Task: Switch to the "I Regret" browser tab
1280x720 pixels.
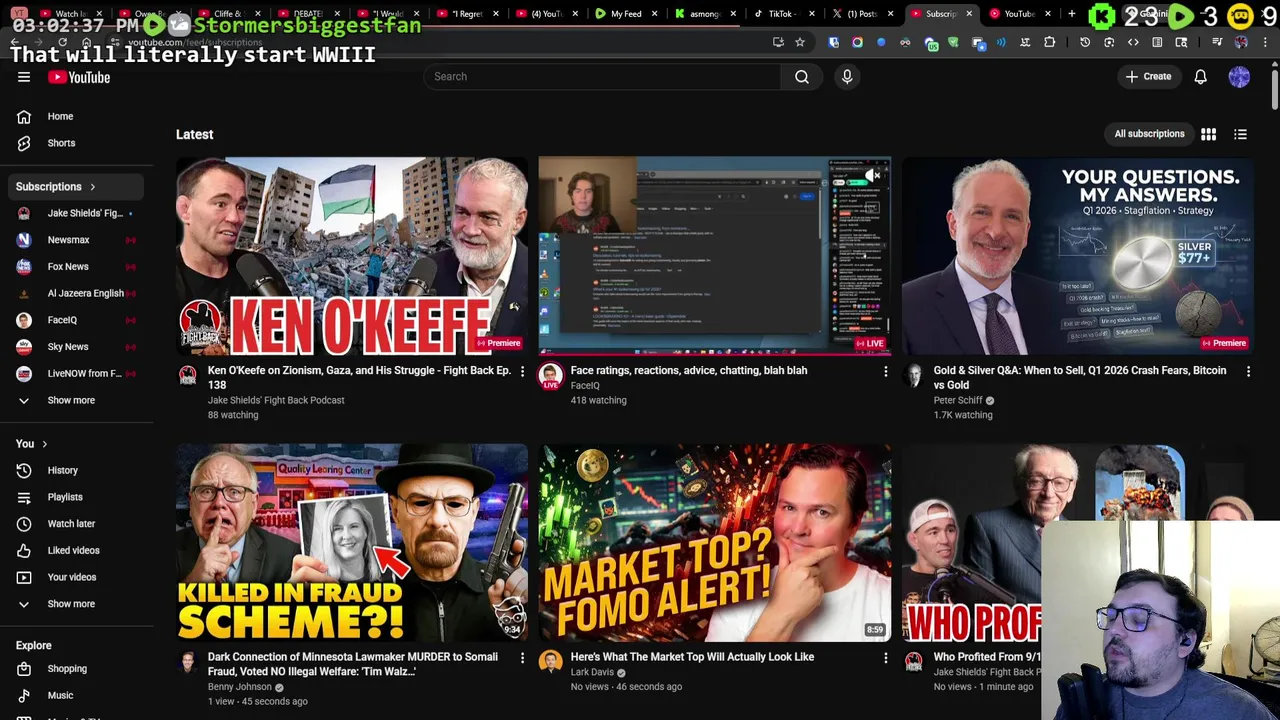Action: pos(467,14)
